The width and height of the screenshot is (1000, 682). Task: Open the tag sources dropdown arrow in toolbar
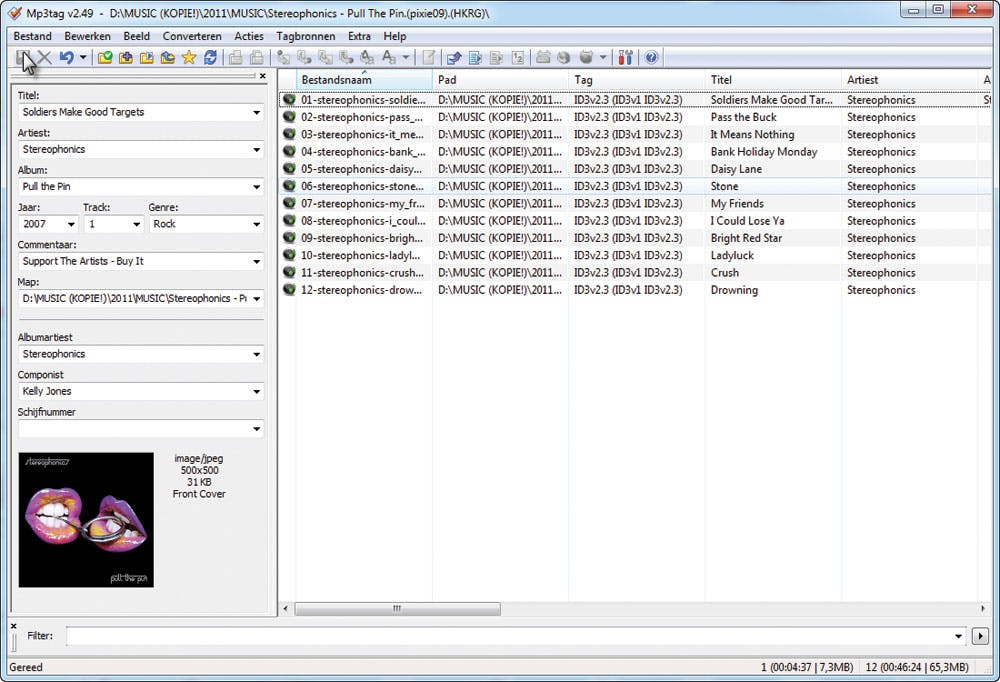click(x=603, y=58)
